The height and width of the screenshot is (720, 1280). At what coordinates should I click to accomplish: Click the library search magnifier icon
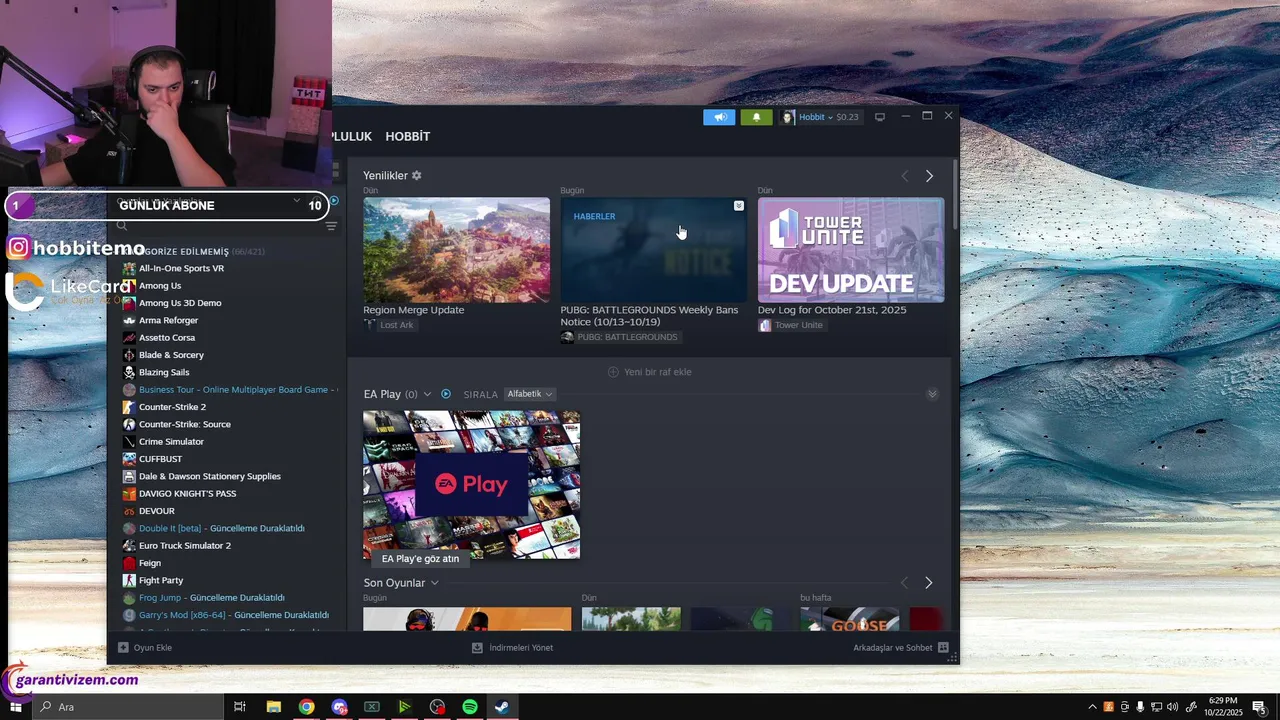(x=122, y=226)
